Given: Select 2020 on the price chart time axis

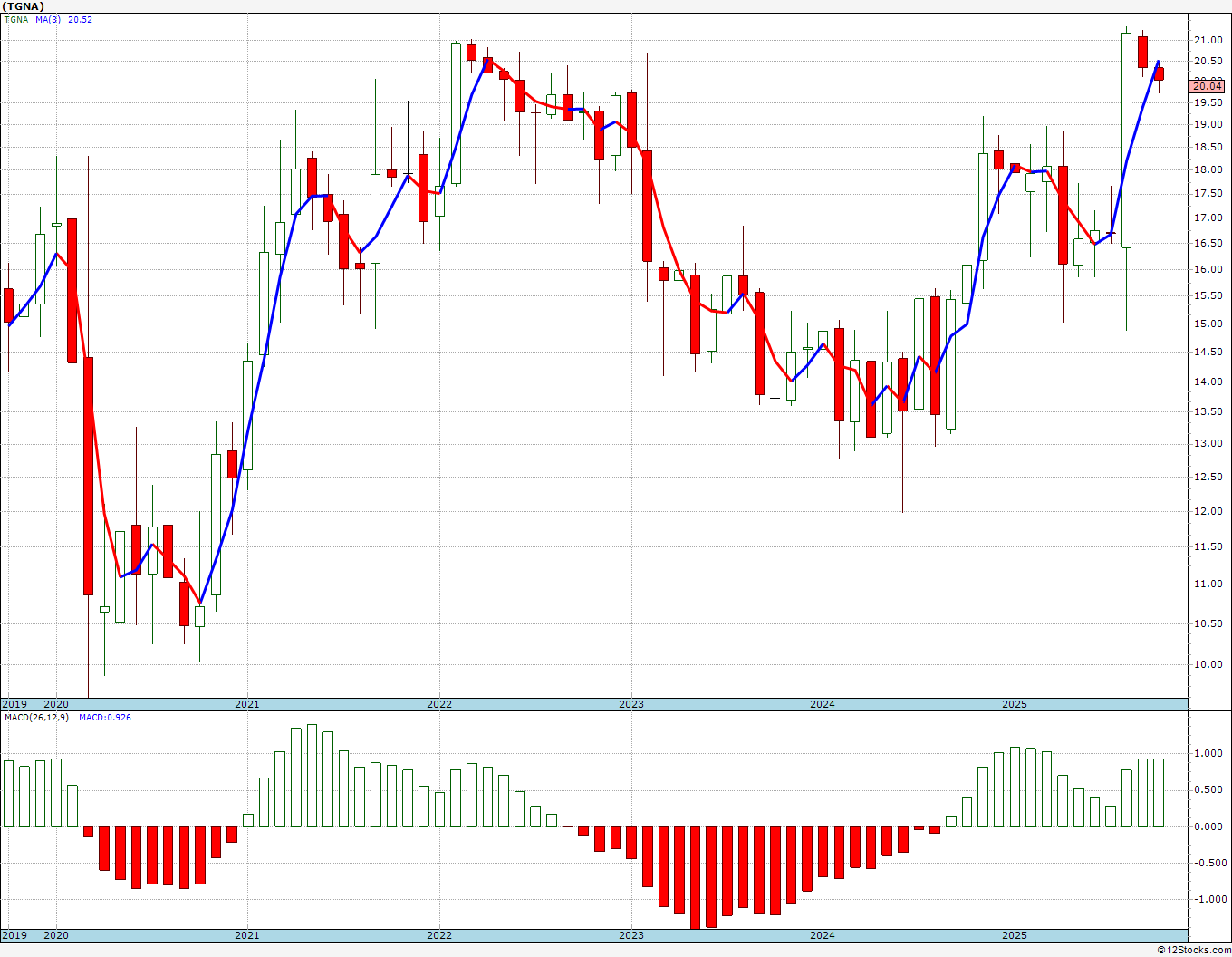Looking at the screenshot, I should [x=56, y=704].
